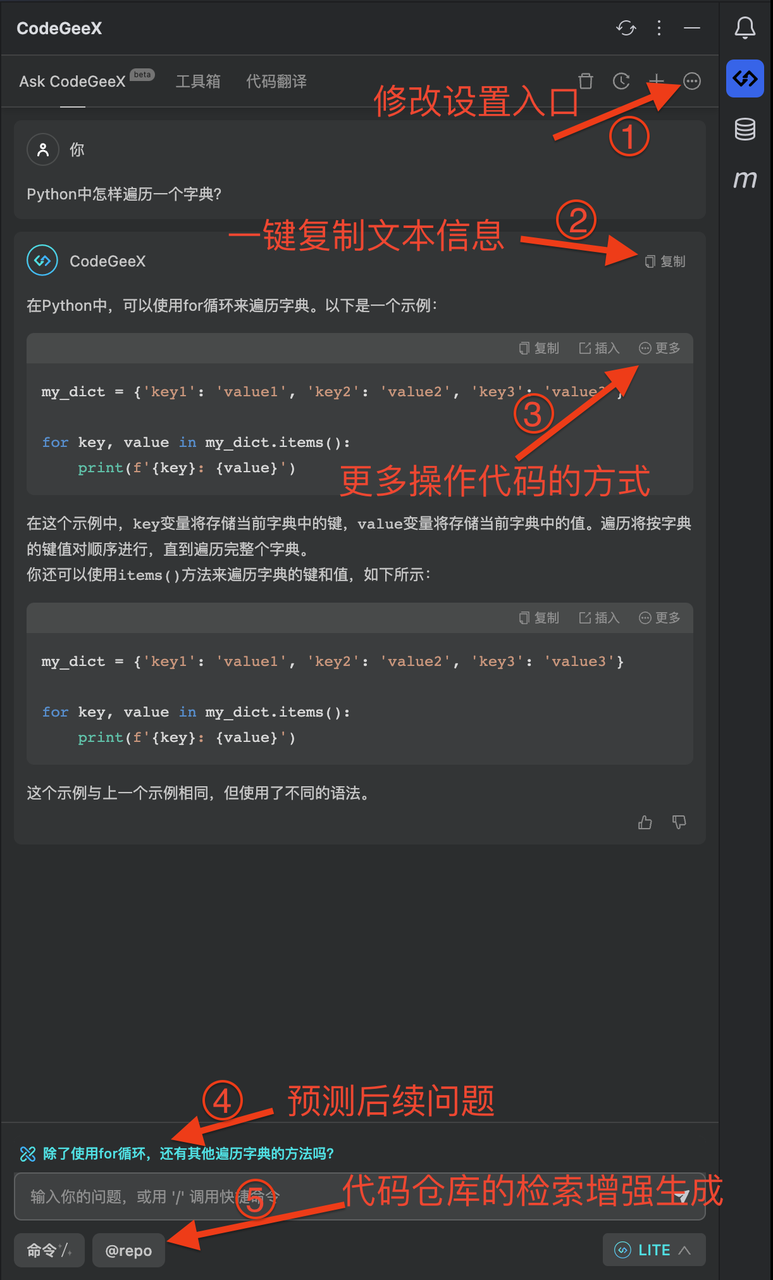This screenshot has width=773, height=1280.
Task: Start new chat with plus icon
Action: pyautogui.click(x=656, y=81)
